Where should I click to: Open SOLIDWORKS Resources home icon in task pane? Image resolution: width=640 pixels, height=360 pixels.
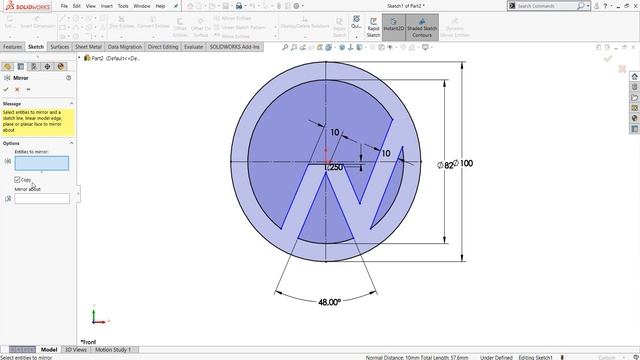coord(634,76)
